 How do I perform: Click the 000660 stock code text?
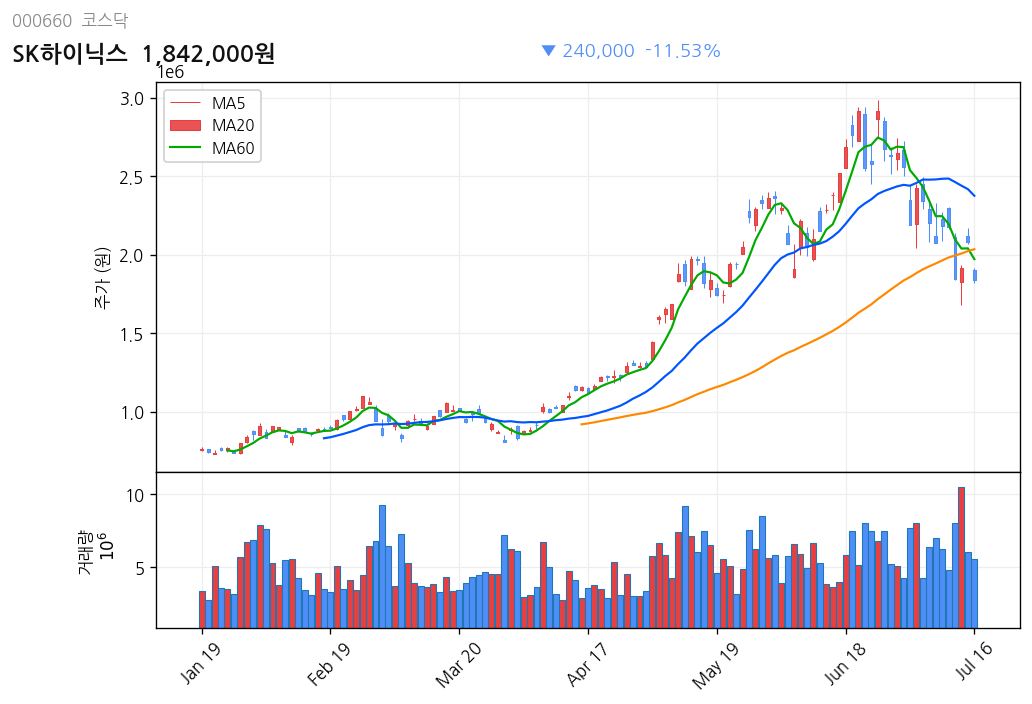(42, 21)
